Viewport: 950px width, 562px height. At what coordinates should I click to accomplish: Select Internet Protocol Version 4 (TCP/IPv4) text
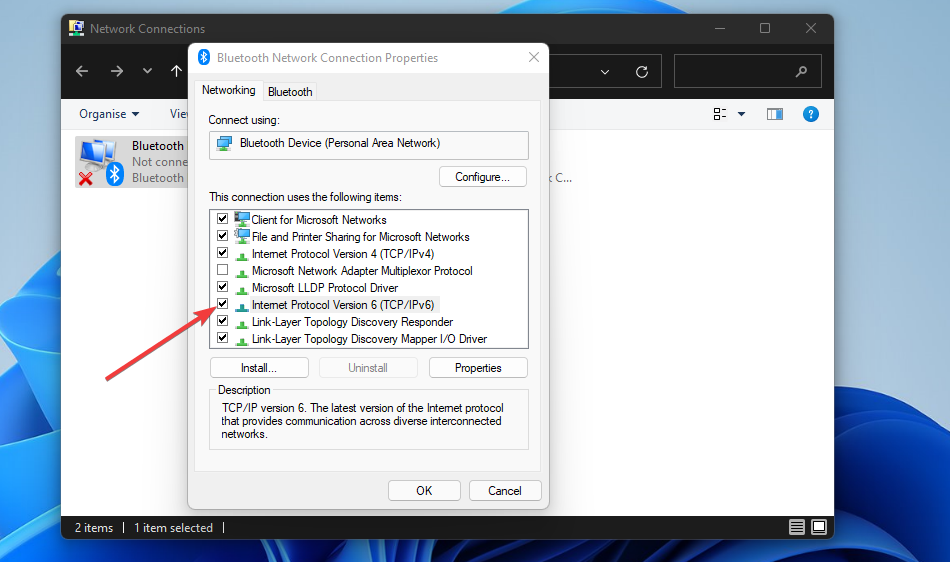[x=343, y=254]
